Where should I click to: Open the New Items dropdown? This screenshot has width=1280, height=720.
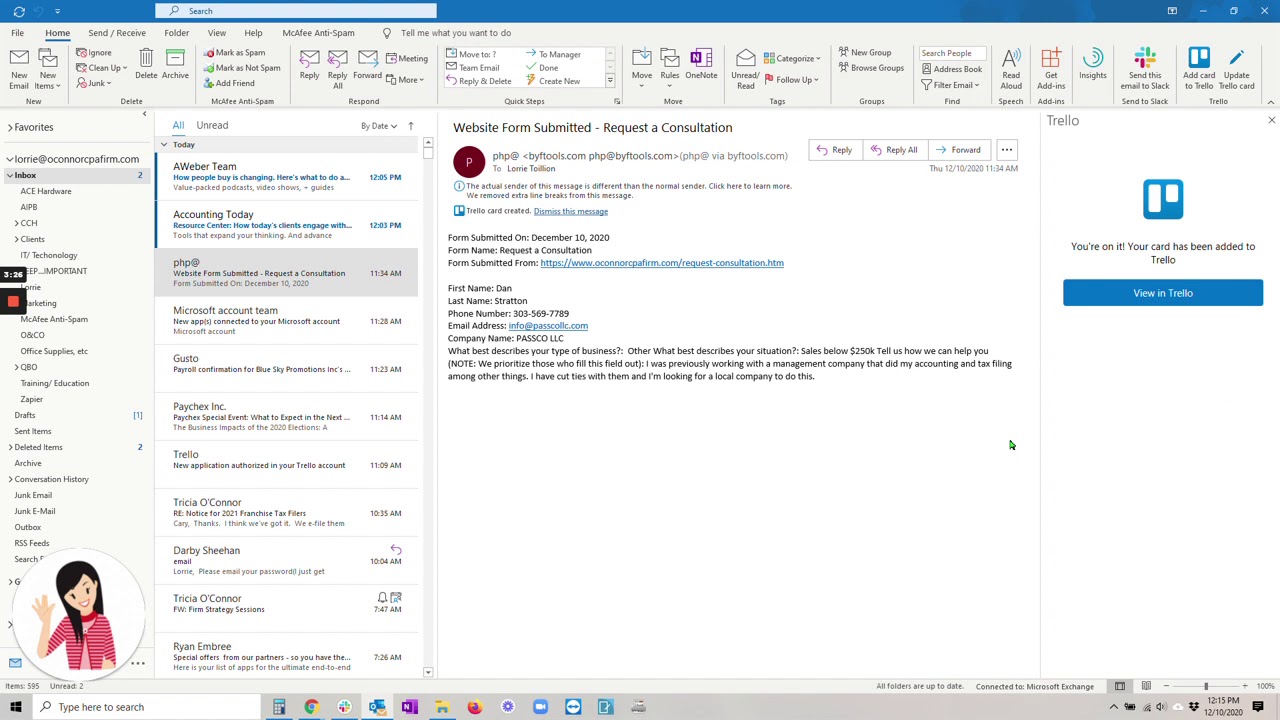pyautogui.click(x=47, y=69)
